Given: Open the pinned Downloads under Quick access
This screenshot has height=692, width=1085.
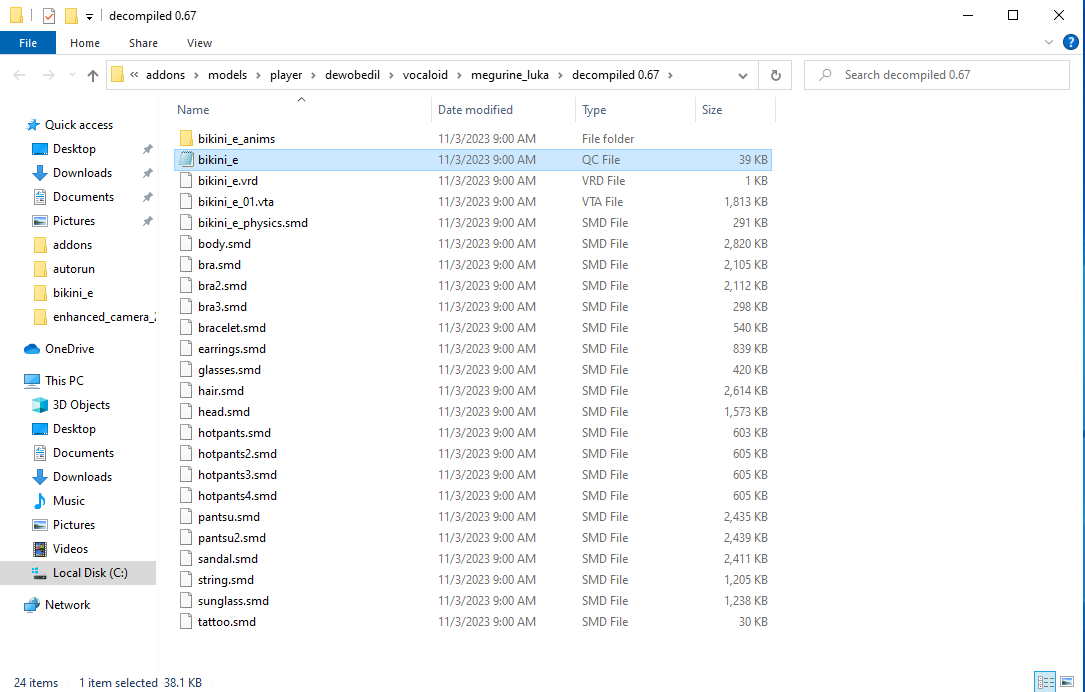Looking at the screenshot, I should coord(82,173).
